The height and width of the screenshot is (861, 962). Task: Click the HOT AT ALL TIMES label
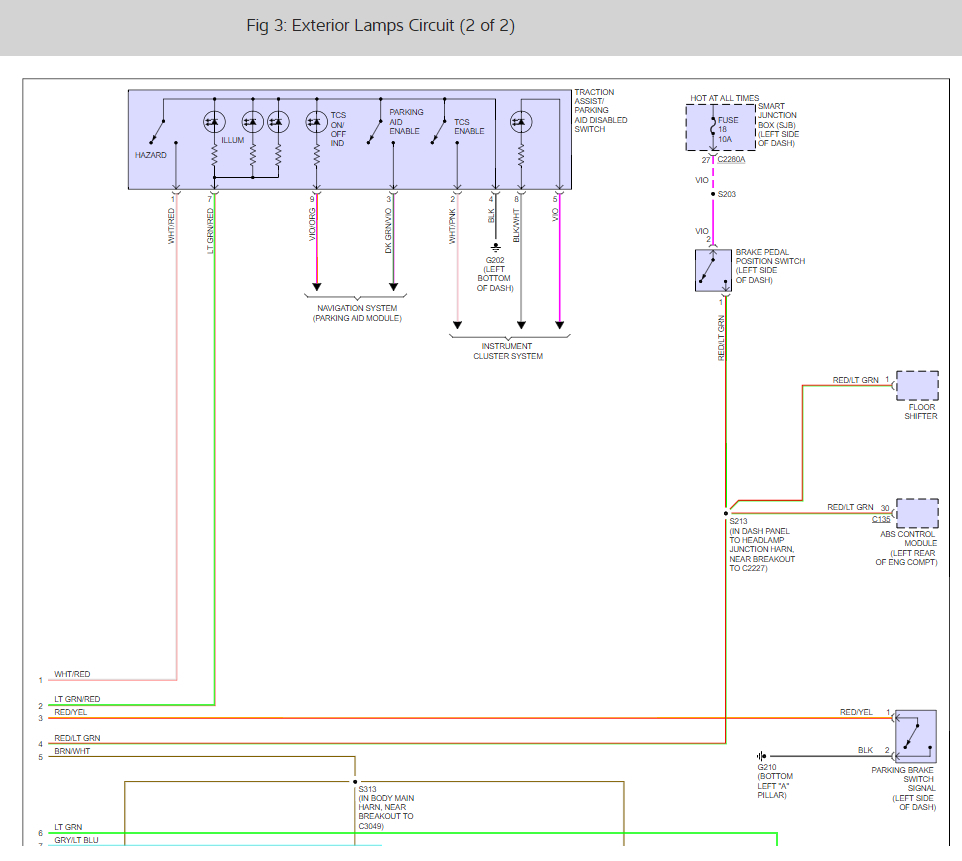(x=725, y=98)
